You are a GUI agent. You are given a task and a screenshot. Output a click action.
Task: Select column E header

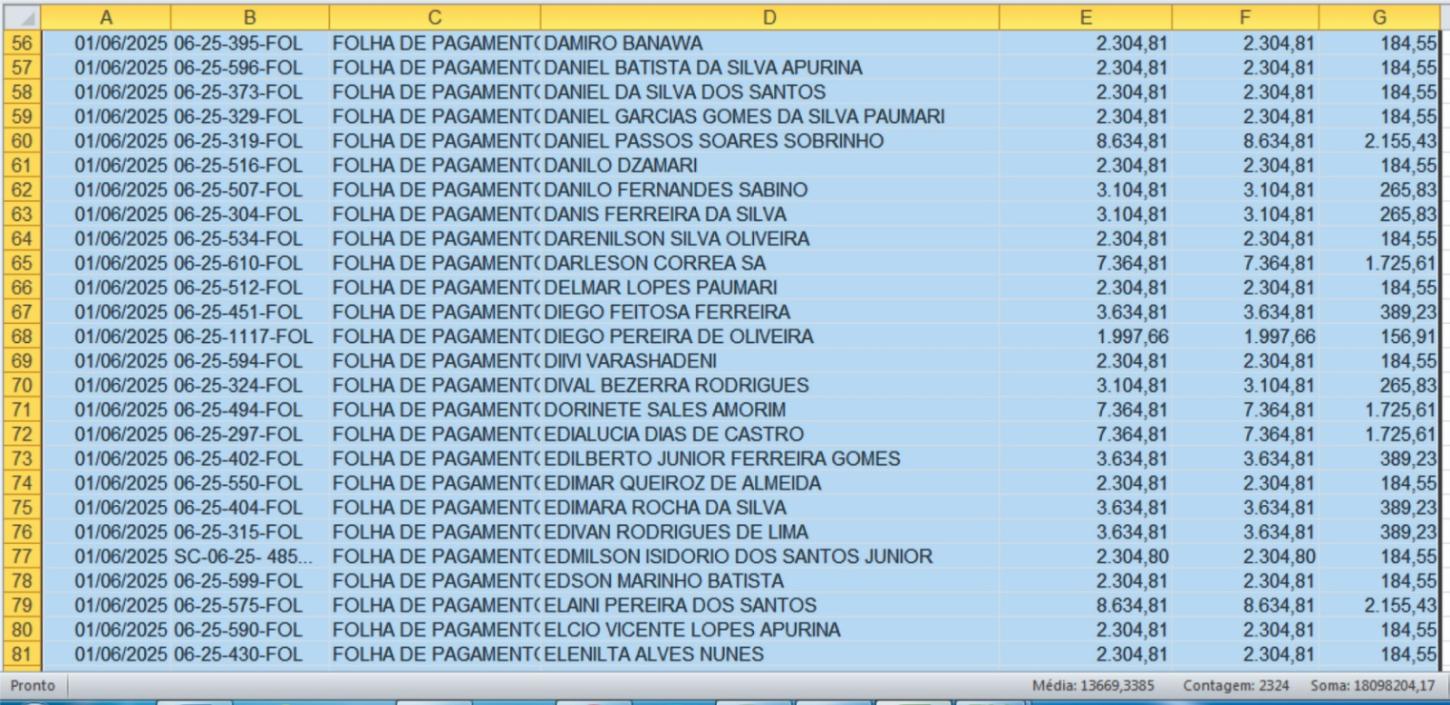(x=1085, y=17)
